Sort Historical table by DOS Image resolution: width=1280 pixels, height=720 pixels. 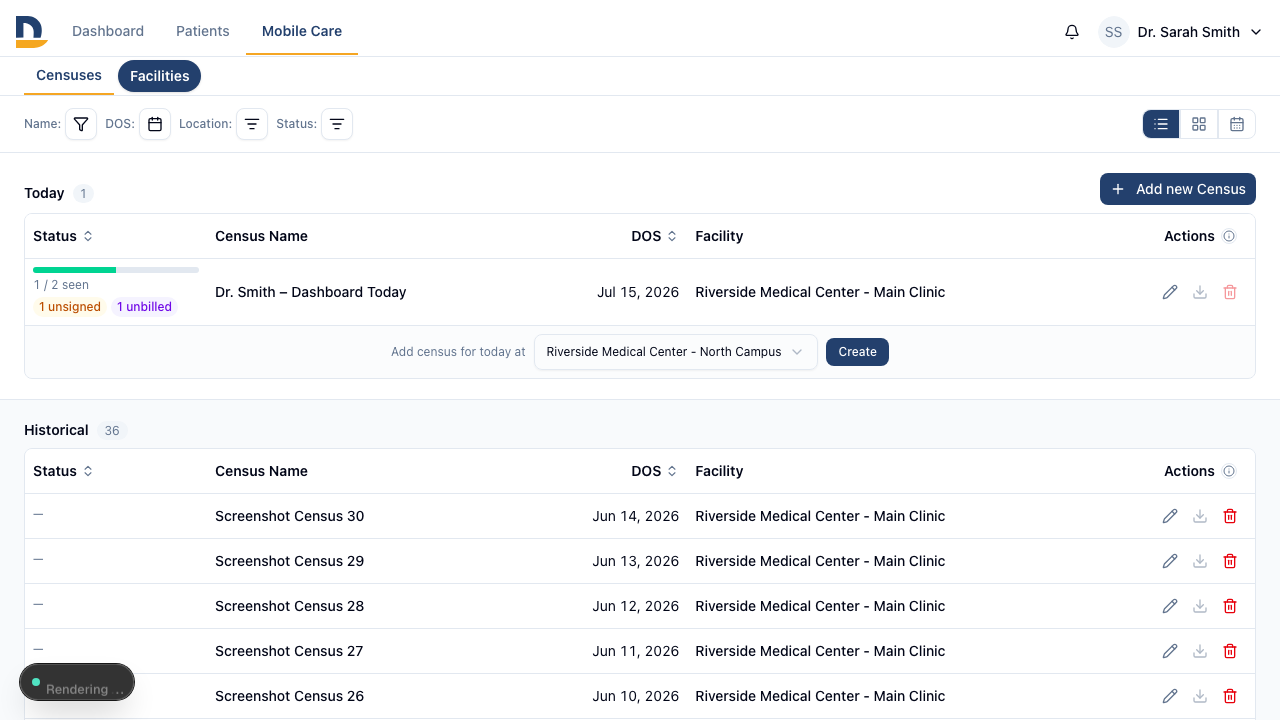click(x=654, y=471)
